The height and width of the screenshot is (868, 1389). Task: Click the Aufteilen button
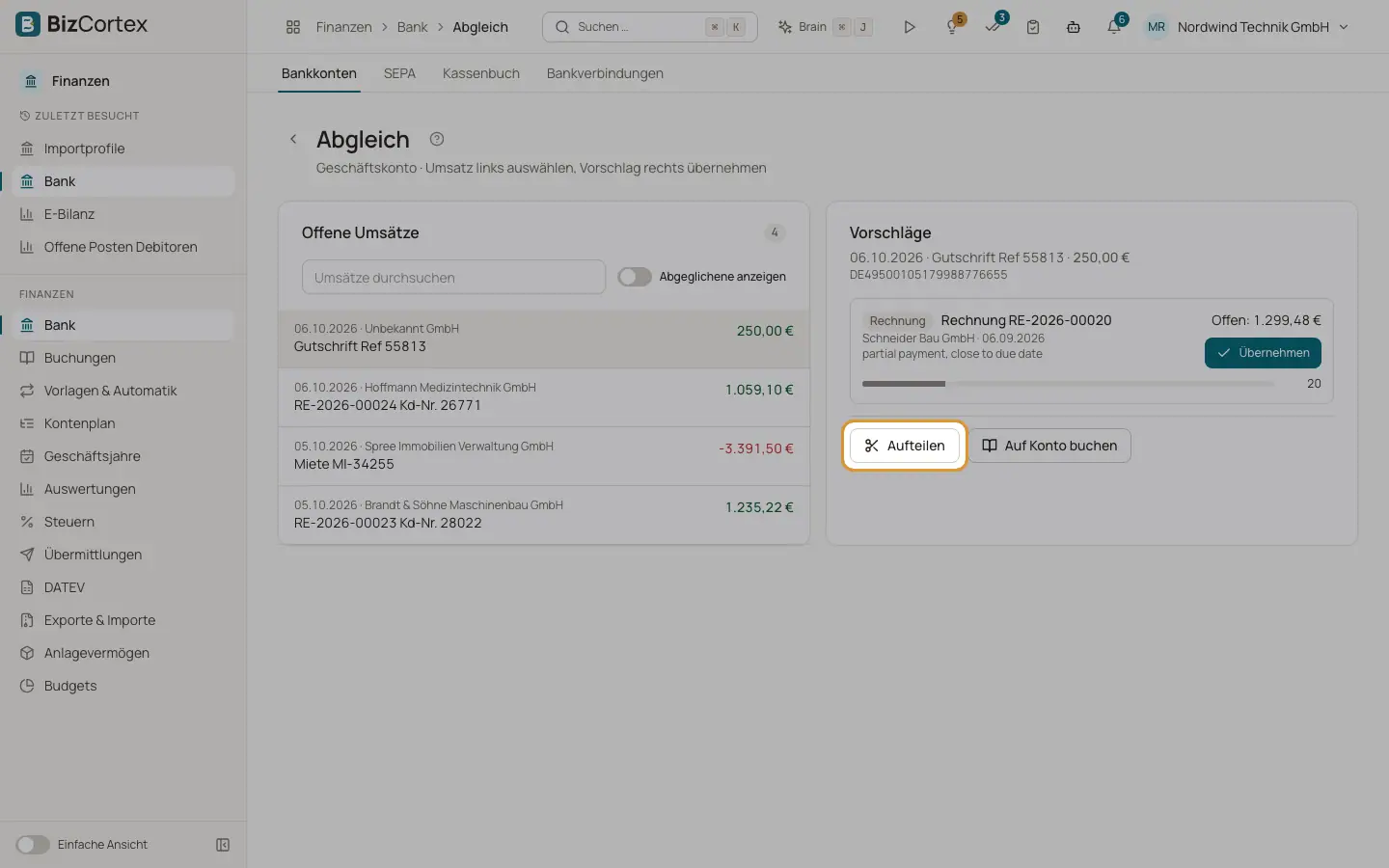pos(904,446)
